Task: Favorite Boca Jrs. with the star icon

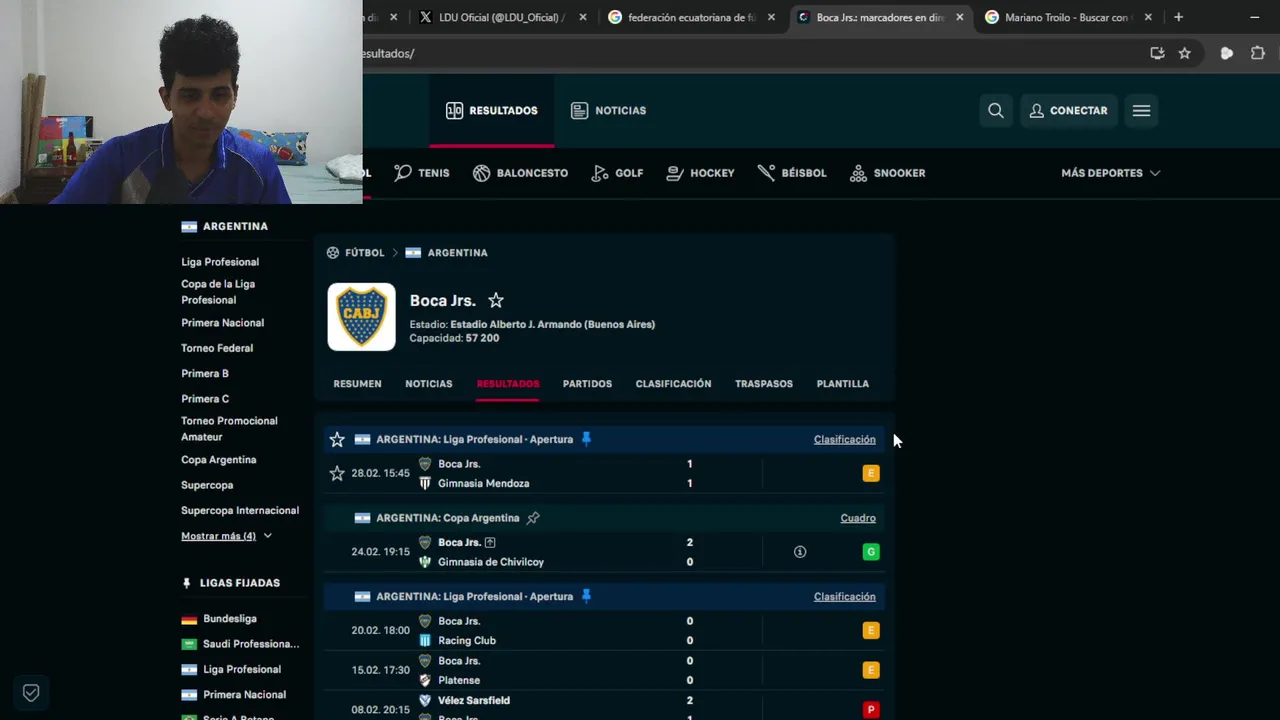Action: (496, 300)
